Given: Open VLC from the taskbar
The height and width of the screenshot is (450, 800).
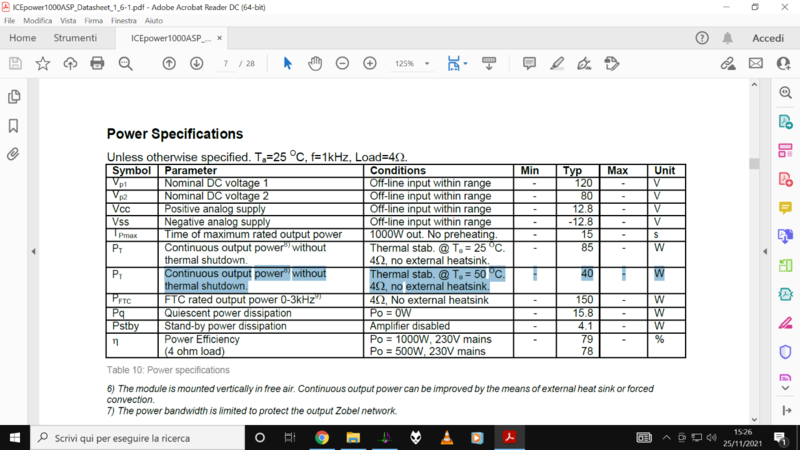Looking at the screenshot, I should (x=446, y=438).
